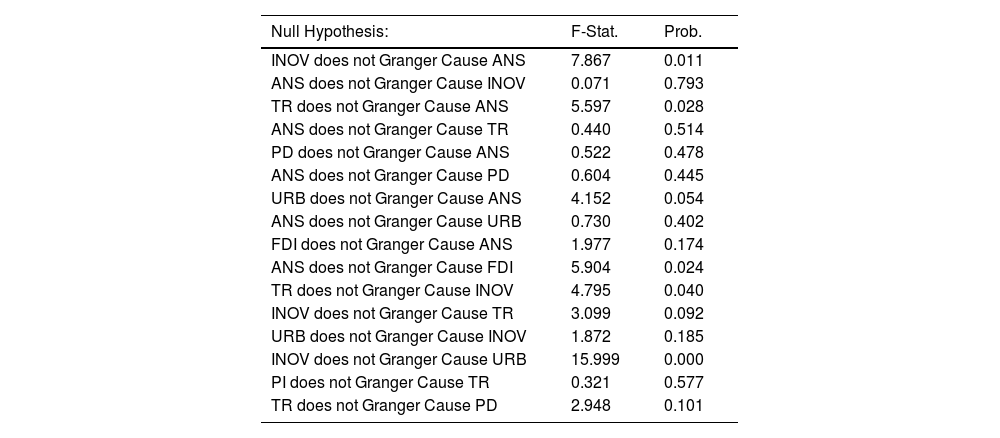The width and height of the screenshot is (1000, 438).
Task: Select "FDI does not Granger Cause ANS" hypothesis
Action: (x=392, y=245)
